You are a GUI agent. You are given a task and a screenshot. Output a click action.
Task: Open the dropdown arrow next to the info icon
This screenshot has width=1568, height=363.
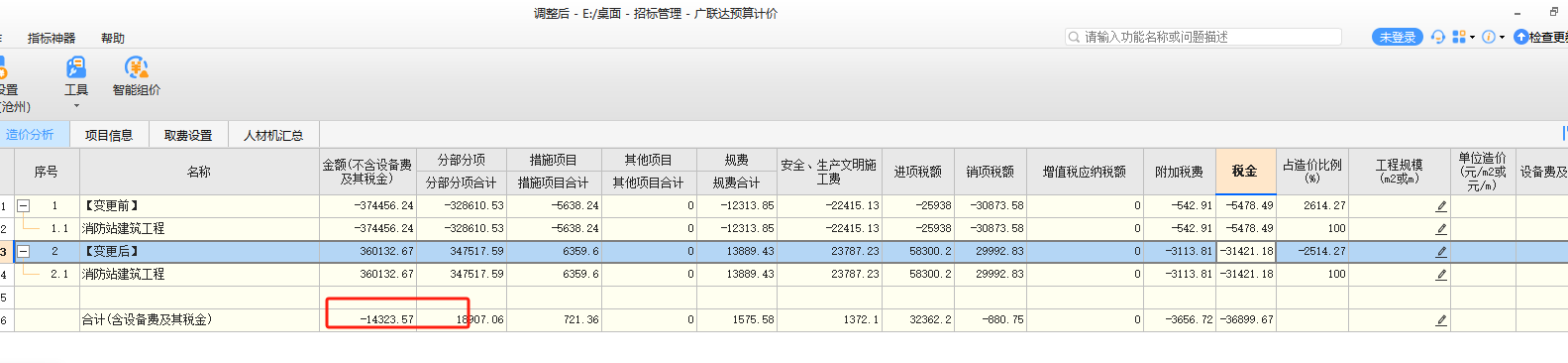[x=1502, y=38]
